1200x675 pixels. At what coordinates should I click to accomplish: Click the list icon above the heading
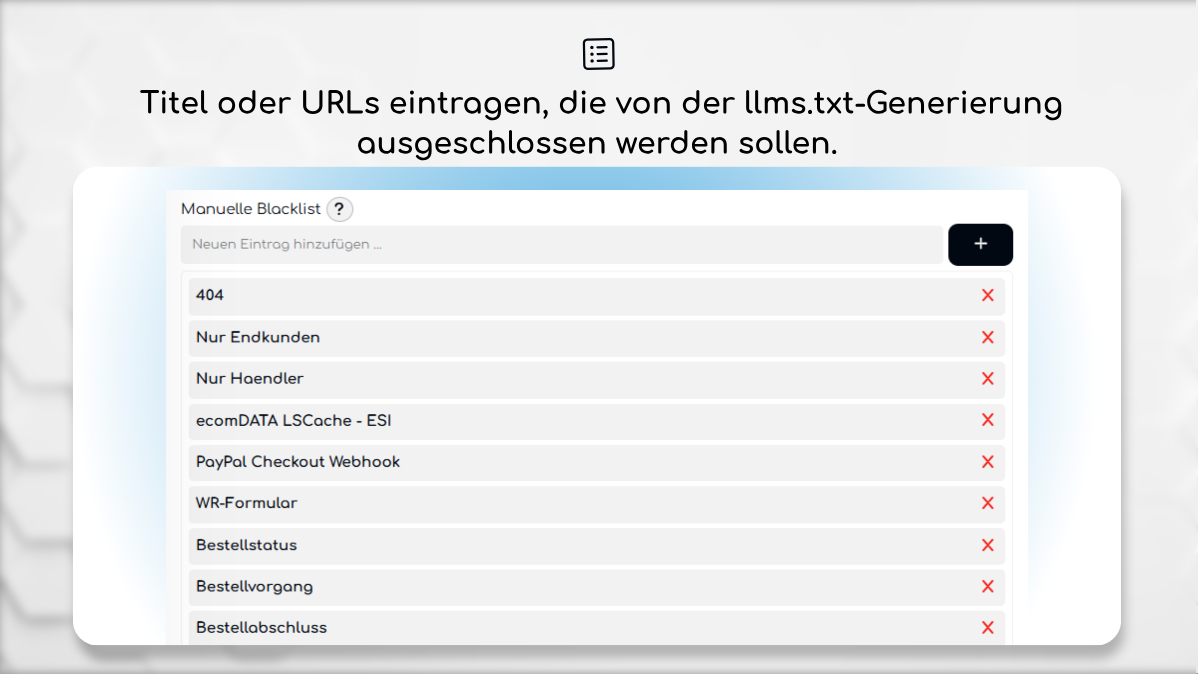[x=598, y=54]
